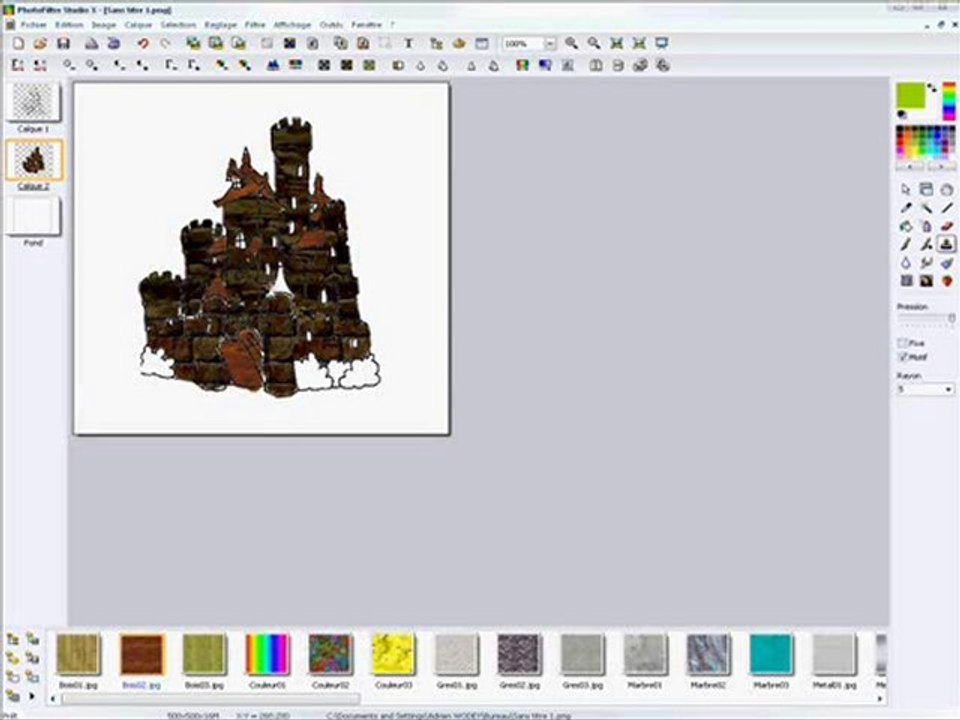Zoom in with the magnifier plus icon
Viewport: 960px width, 720px height.
(x=571, y=43)
